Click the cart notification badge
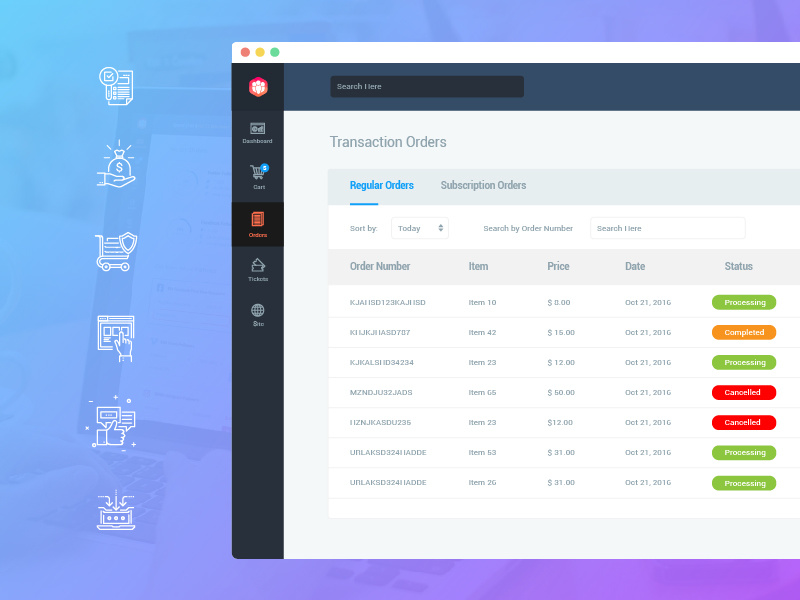The height and width of the screenshot is (600, 800). (263, 170)
